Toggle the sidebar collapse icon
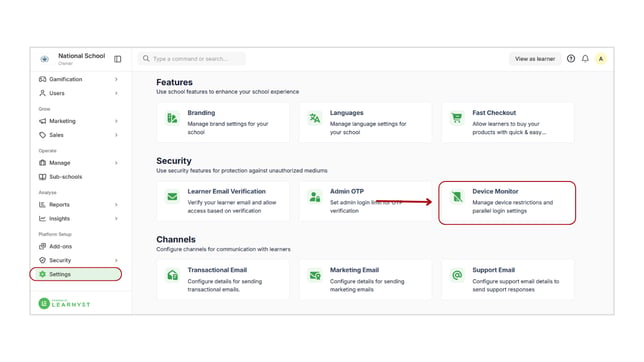This screenshot has height=362, width=644. pos(117,59)
